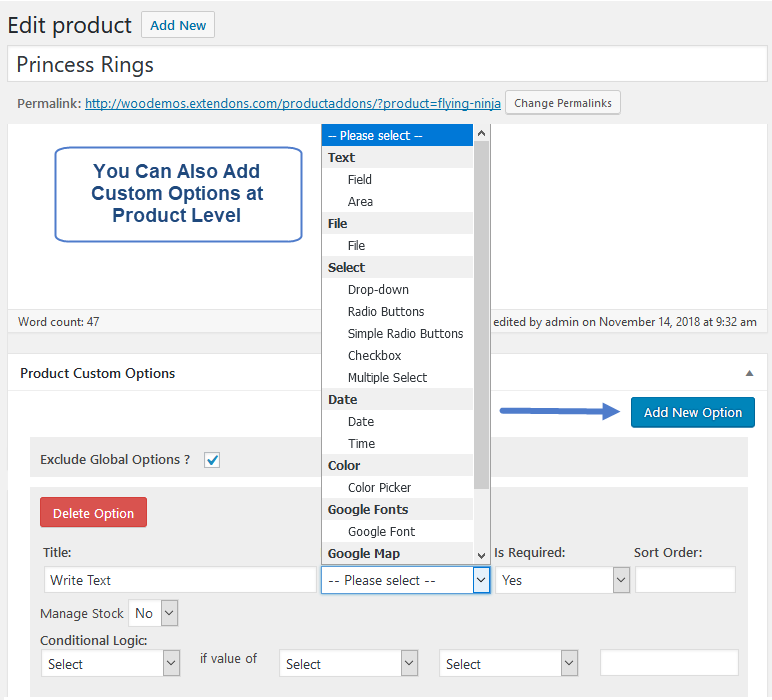Pick Google Font from the list

coord(381,532)
